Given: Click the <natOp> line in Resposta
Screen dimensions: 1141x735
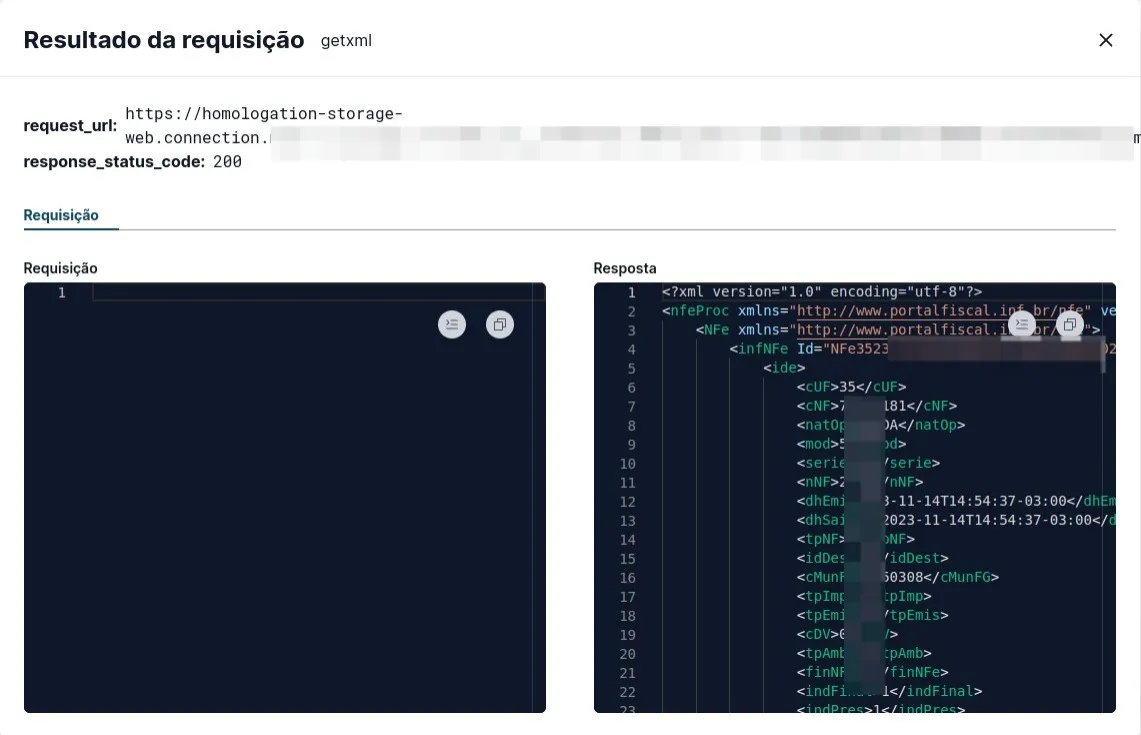Looking at the screenshot, I should 880,425.
